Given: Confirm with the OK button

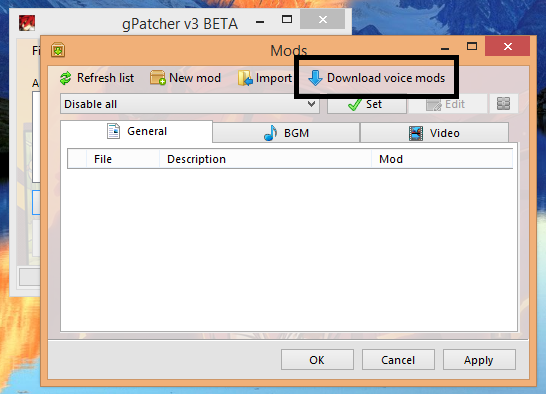Looking at the screenshot, I should [x=317, y=360].
